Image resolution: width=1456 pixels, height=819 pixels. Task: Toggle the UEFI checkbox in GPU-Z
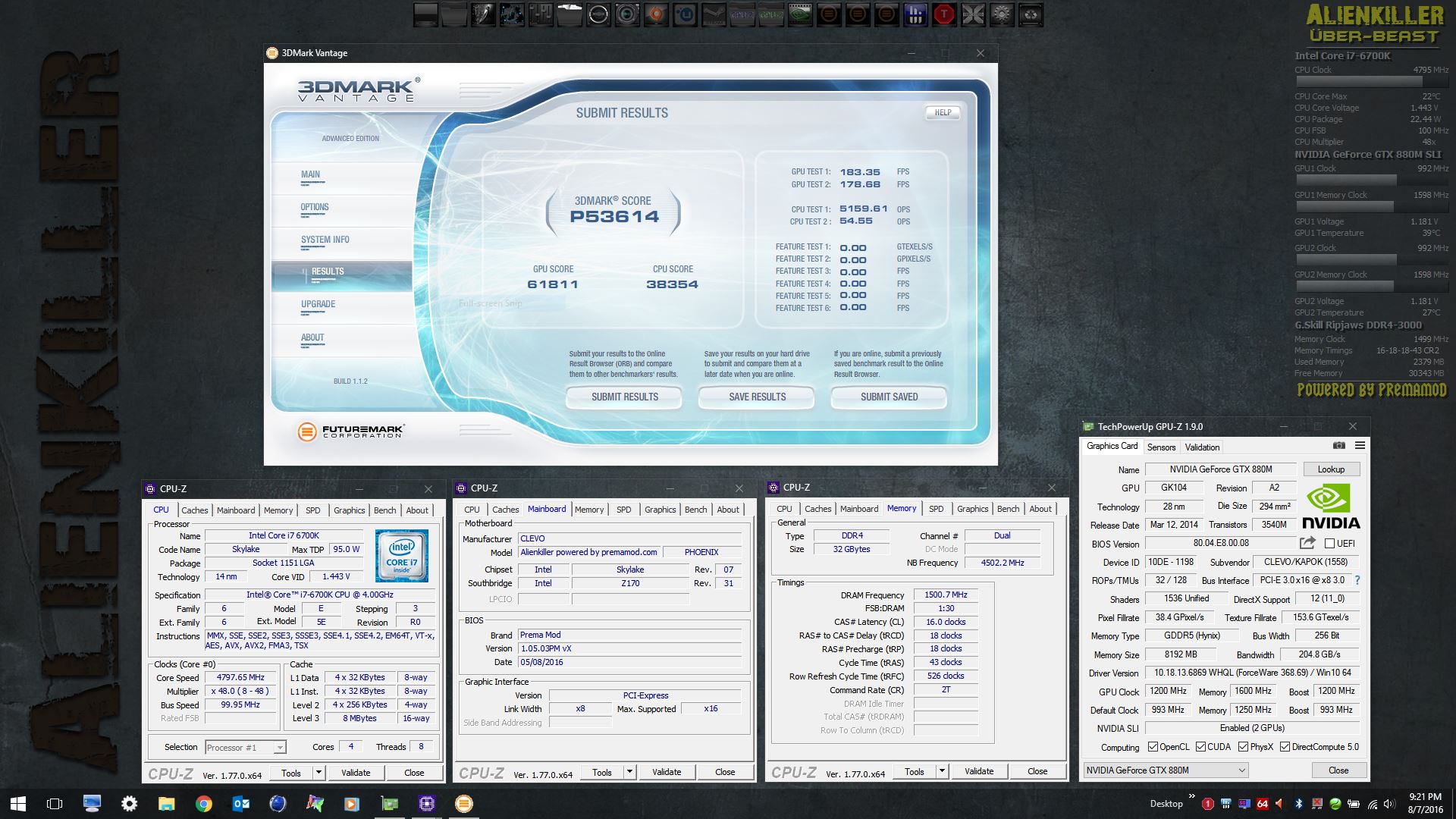1329,544
